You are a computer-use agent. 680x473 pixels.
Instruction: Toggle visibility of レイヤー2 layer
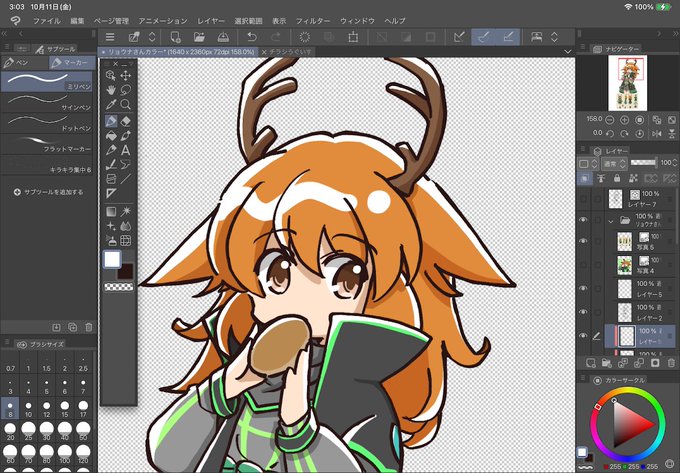click(583, 312)
